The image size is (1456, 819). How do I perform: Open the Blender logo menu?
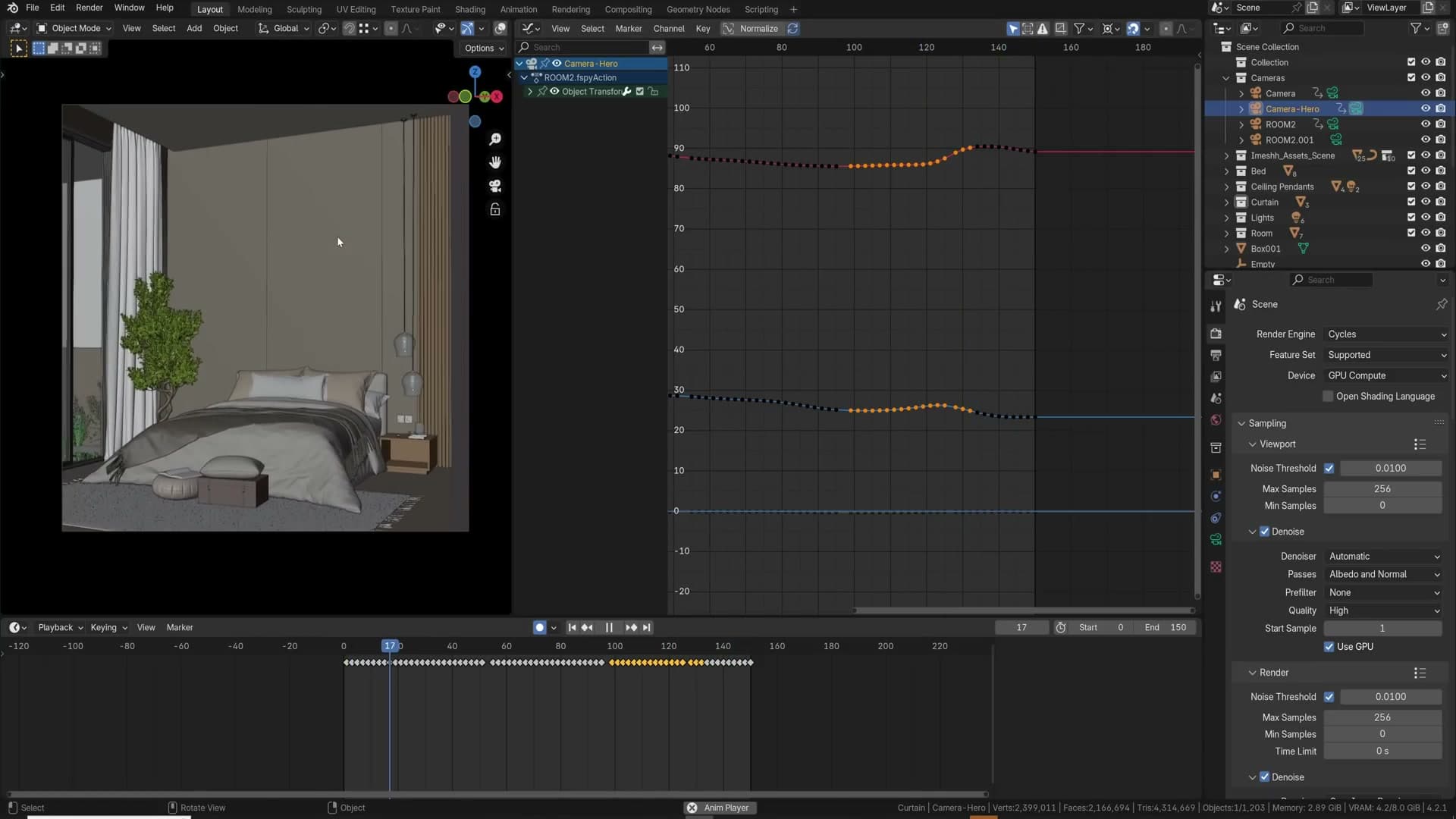point(12,8)
